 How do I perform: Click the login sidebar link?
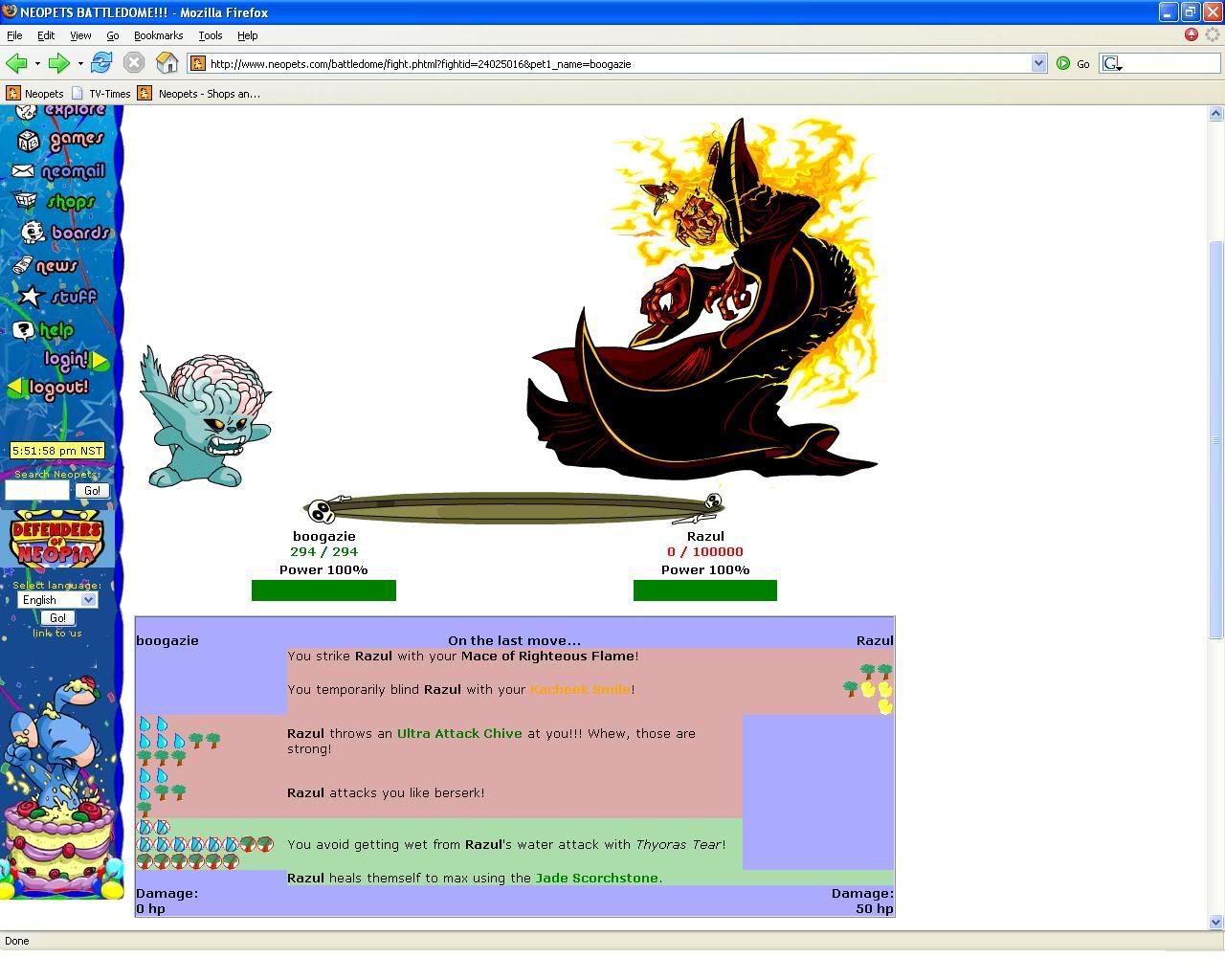76,360
